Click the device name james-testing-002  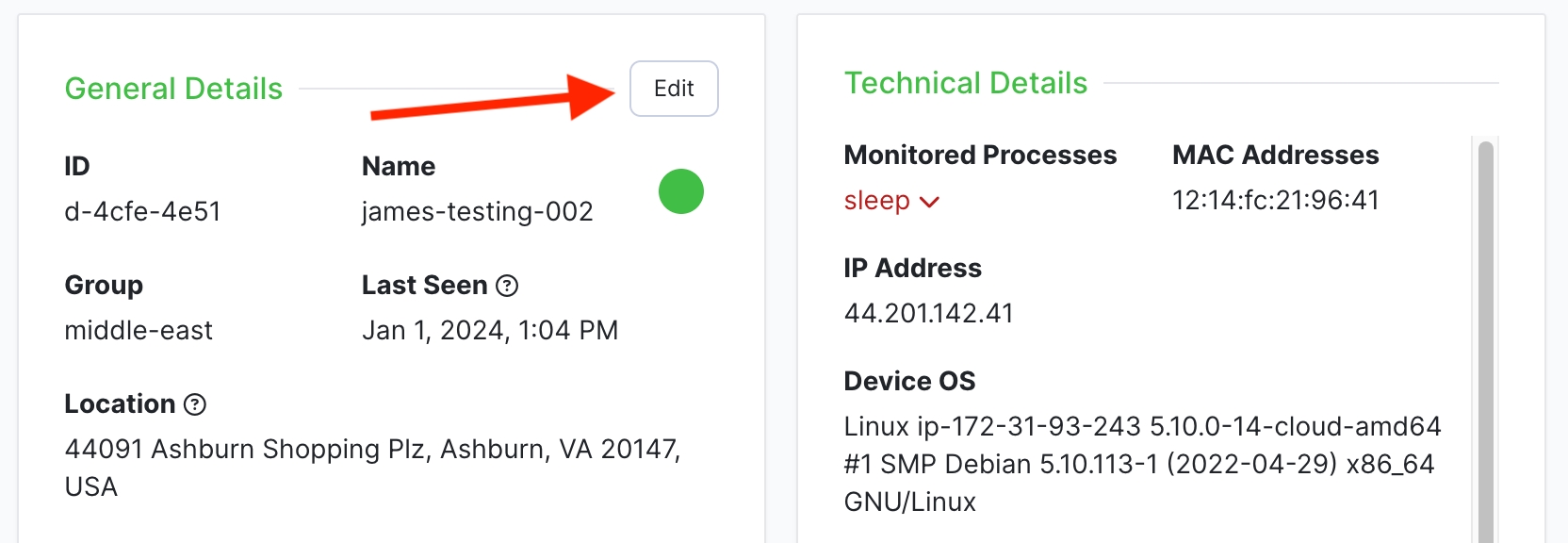pos(477,211)
